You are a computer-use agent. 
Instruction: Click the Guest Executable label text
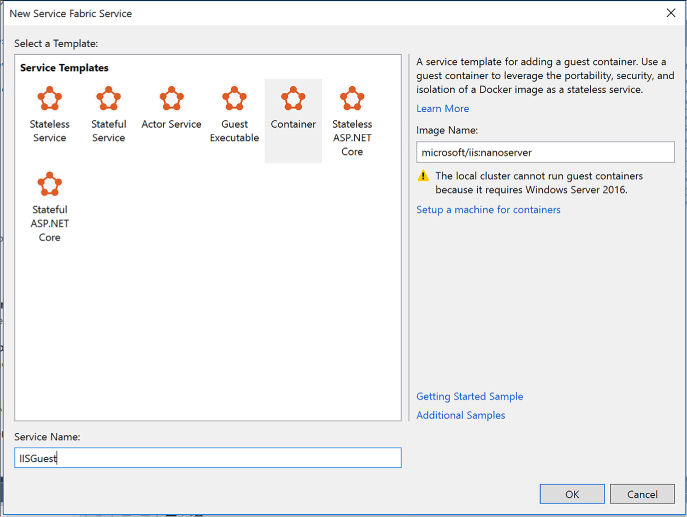(x=234, y=131)
